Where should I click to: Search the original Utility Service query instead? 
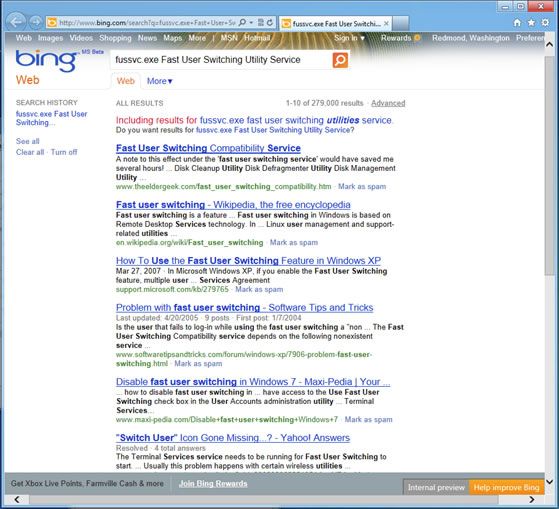pos(273,130)
